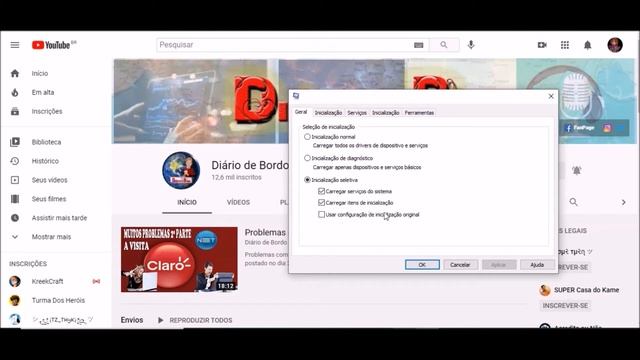
Task: Open the account avatar menu
Action: [615, 45]
